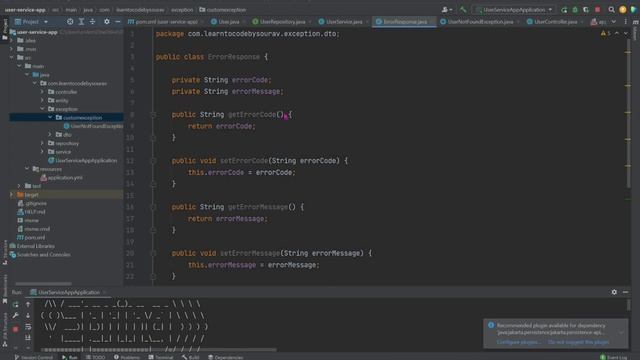This screenshot has height=360, width=640.
Task: Click Run console horizontal scrollbar
Action: click(x=159, y=350)
